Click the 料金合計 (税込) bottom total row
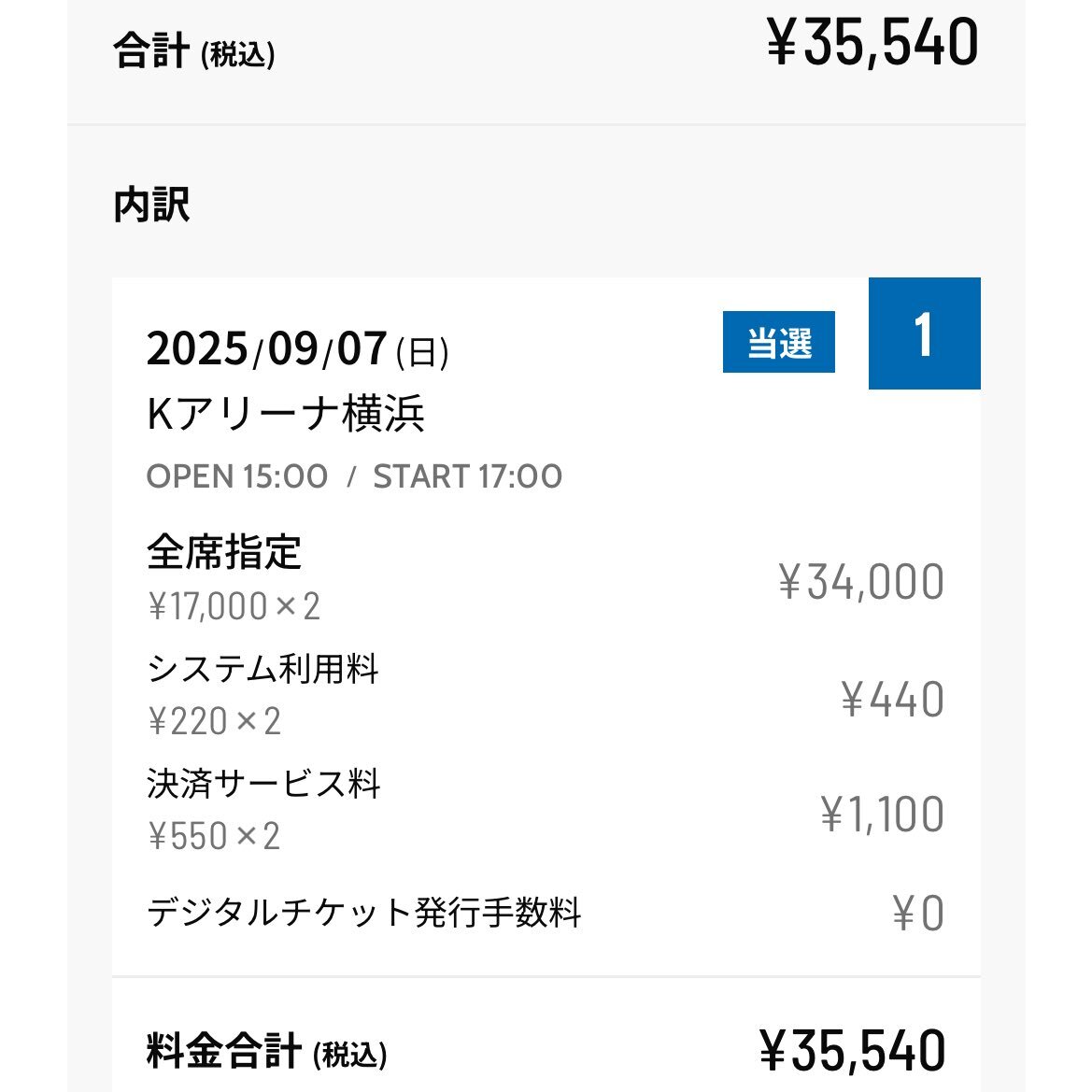The width and height of the screenshot is (1092, 1092). pos(546,1051)
